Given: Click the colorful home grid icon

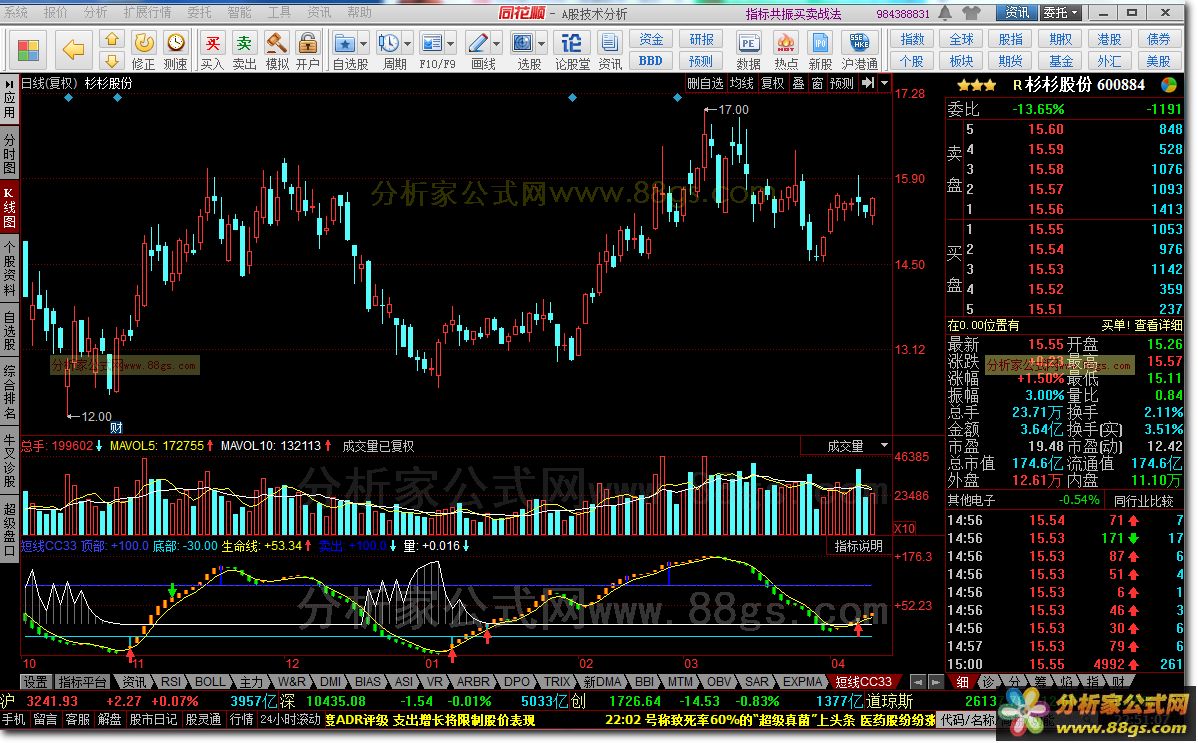Looking at the screenshot, I should pyautogui.click(x=28, y=50).
